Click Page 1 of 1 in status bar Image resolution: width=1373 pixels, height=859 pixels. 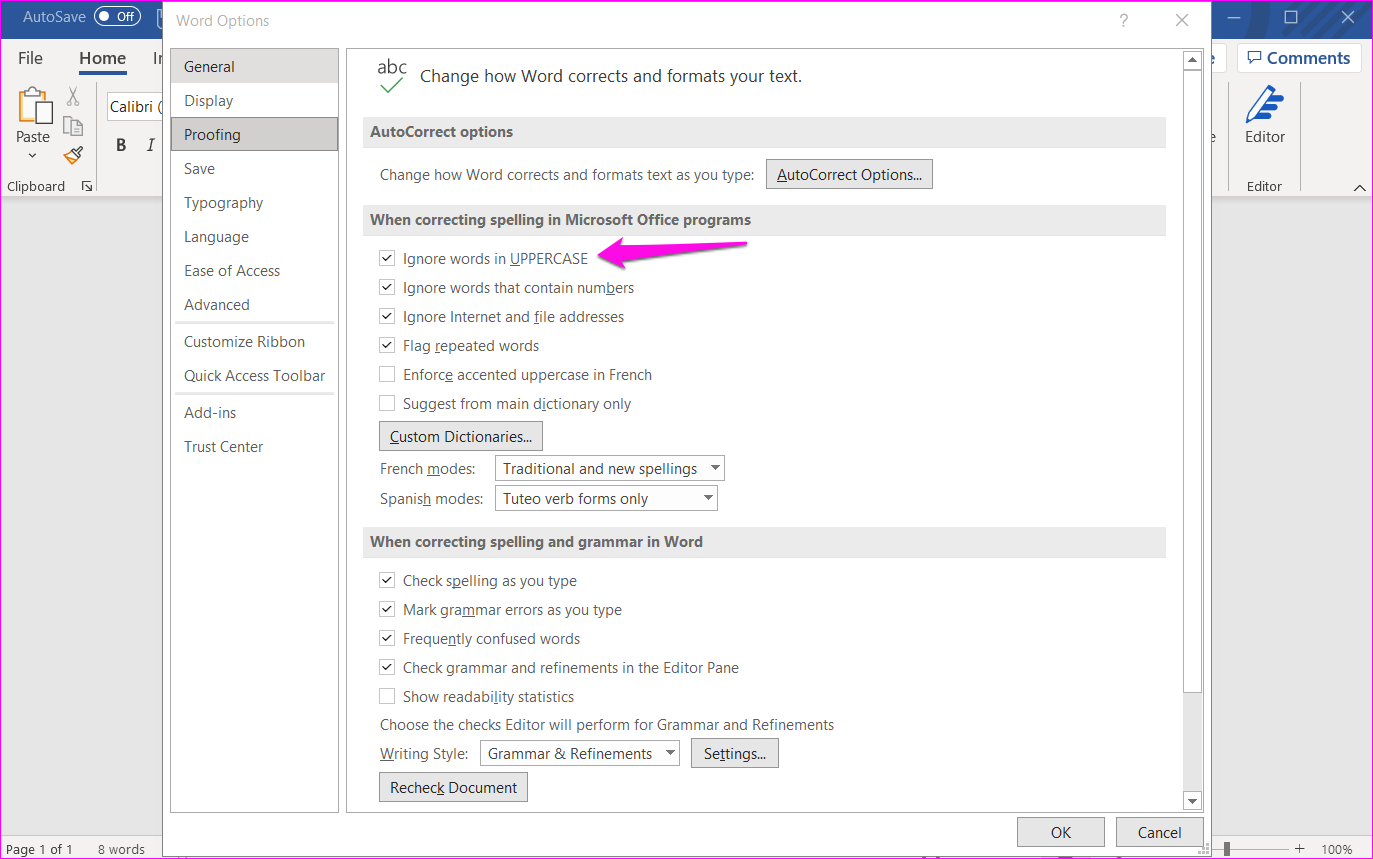pos(40,849)
